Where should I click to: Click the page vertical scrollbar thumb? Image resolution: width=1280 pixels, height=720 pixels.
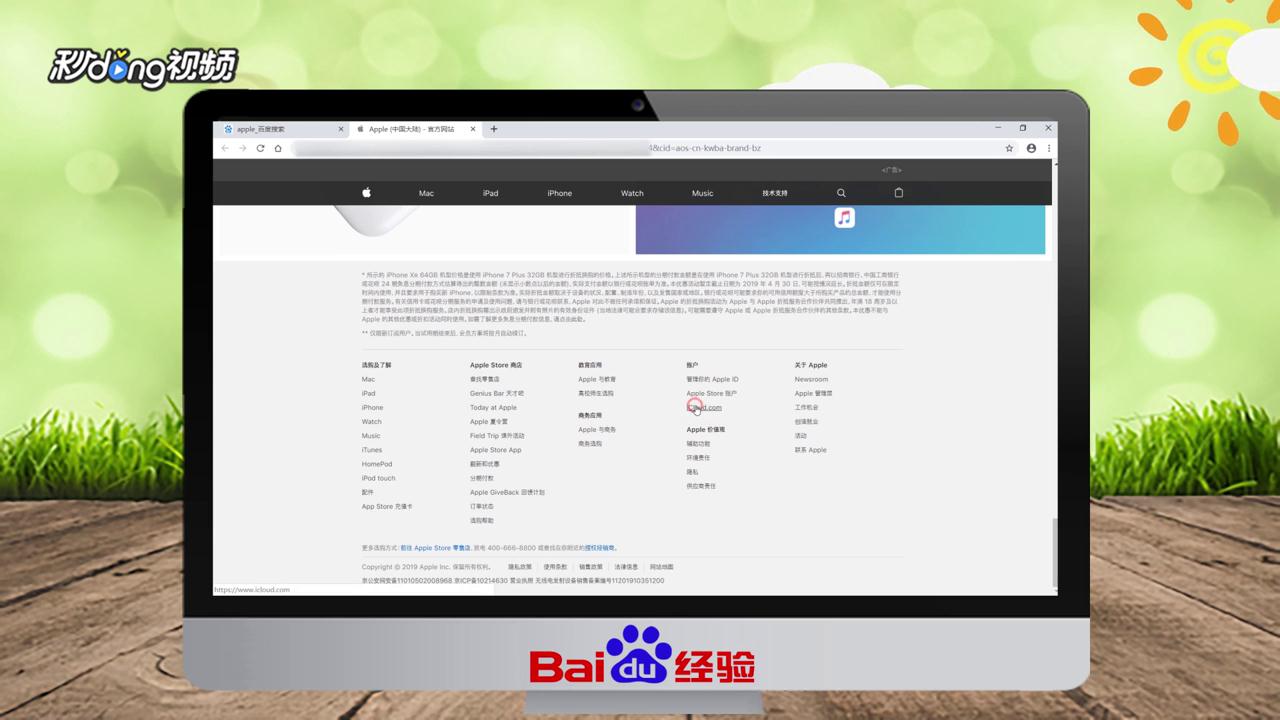pyautogui.click(x=1054, y=552)
